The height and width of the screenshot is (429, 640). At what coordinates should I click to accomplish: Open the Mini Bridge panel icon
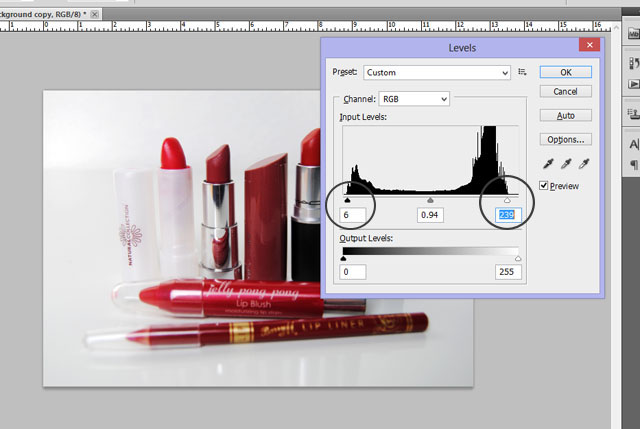click(633, 34)
